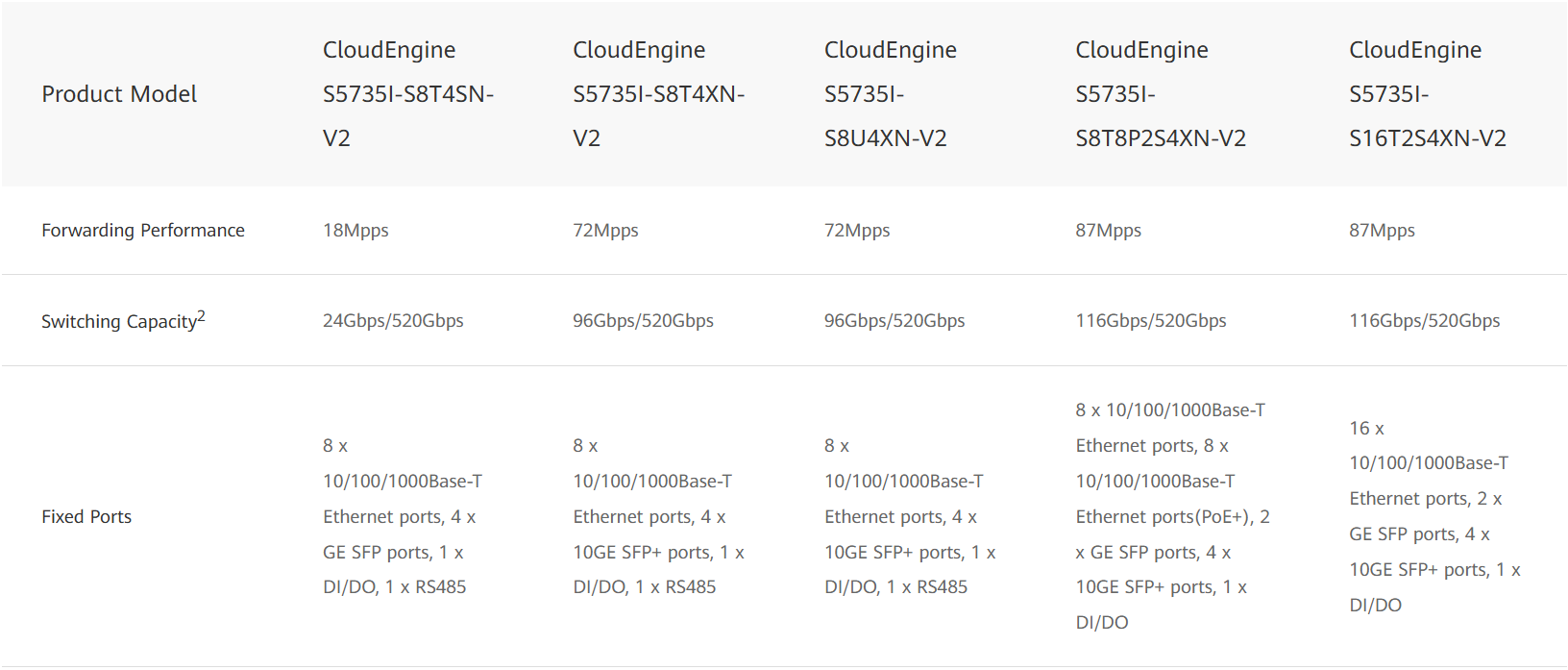Click the superscript 2 footnote marker

(x=202, y=315)
